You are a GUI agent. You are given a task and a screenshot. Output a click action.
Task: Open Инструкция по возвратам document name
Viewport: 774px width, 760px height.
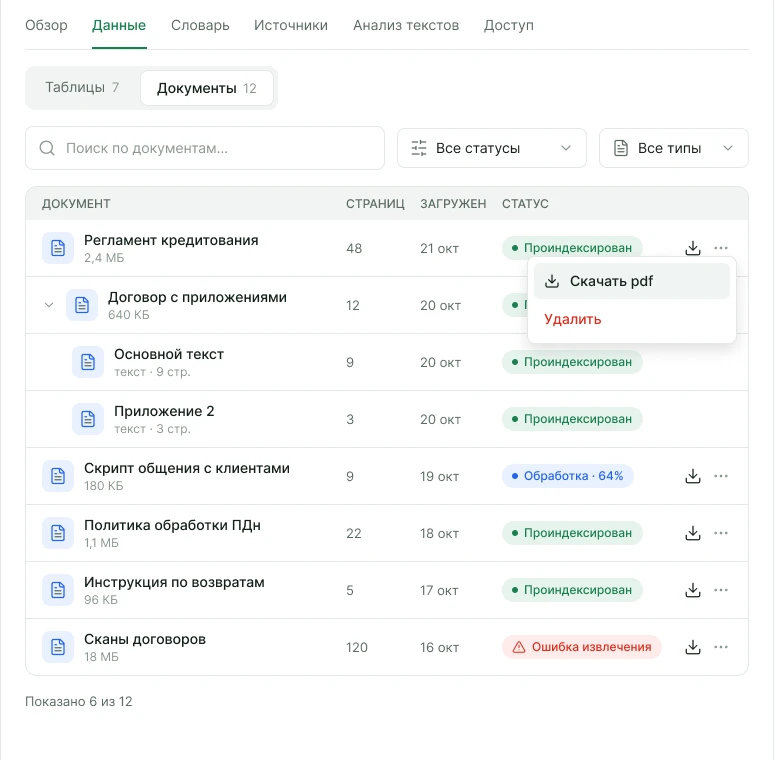(174, 582)
